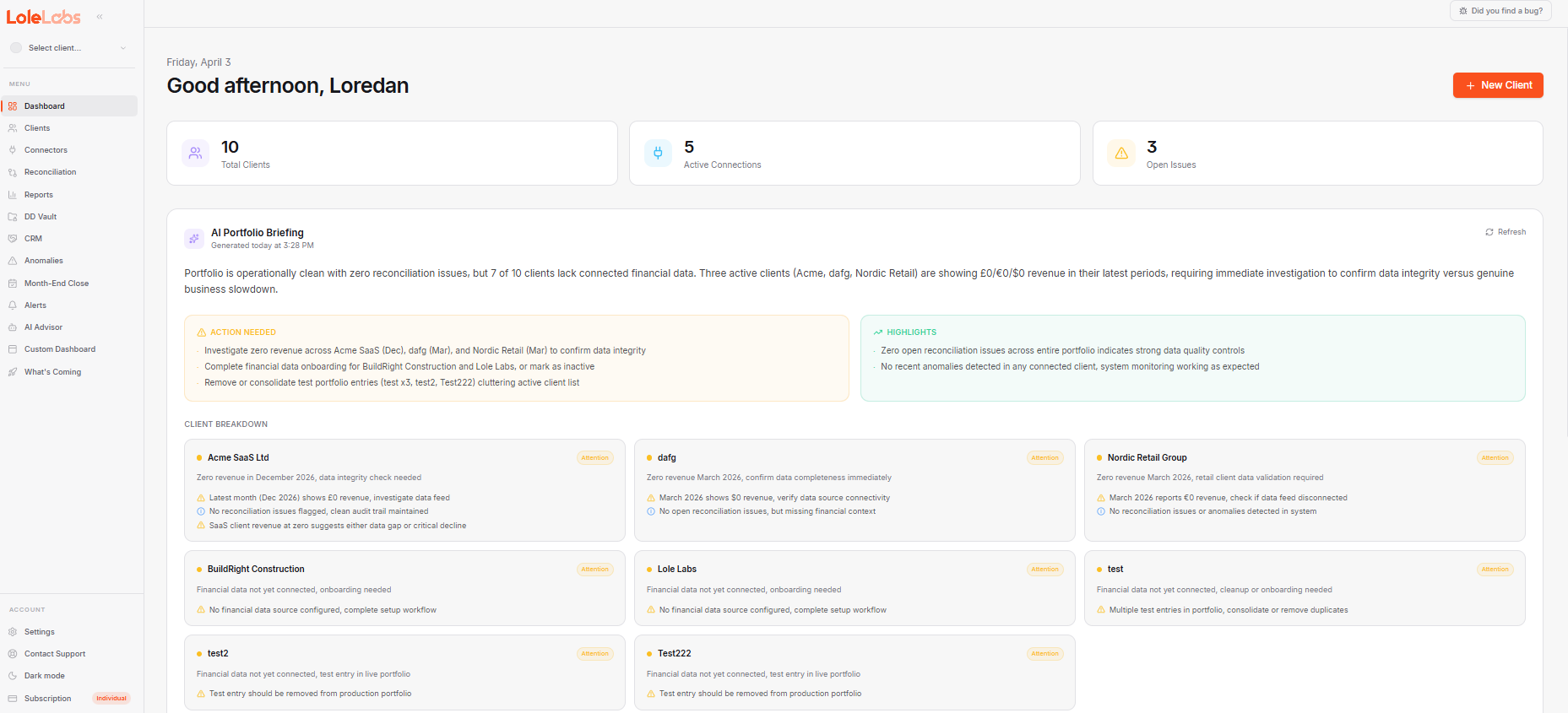Click the DD Vault icon in sidebar
The height and width of the screenshot is (713, 1568).
click(13, 217)
